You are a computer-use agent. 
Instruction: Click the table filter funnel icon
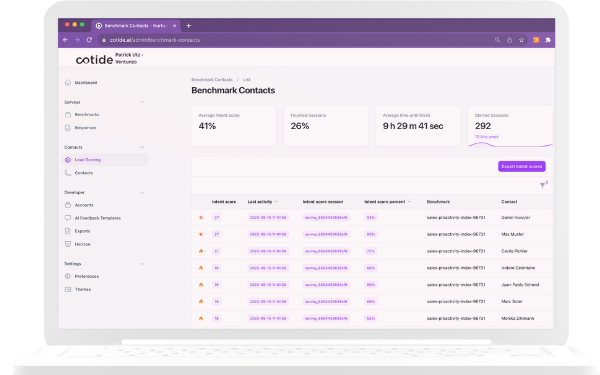543,185
